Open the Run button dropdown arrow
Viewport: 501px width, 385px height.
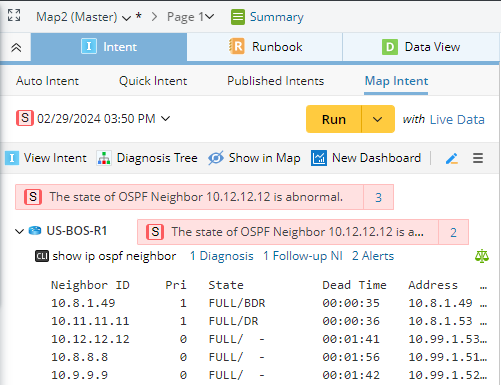tap(378, 119)
